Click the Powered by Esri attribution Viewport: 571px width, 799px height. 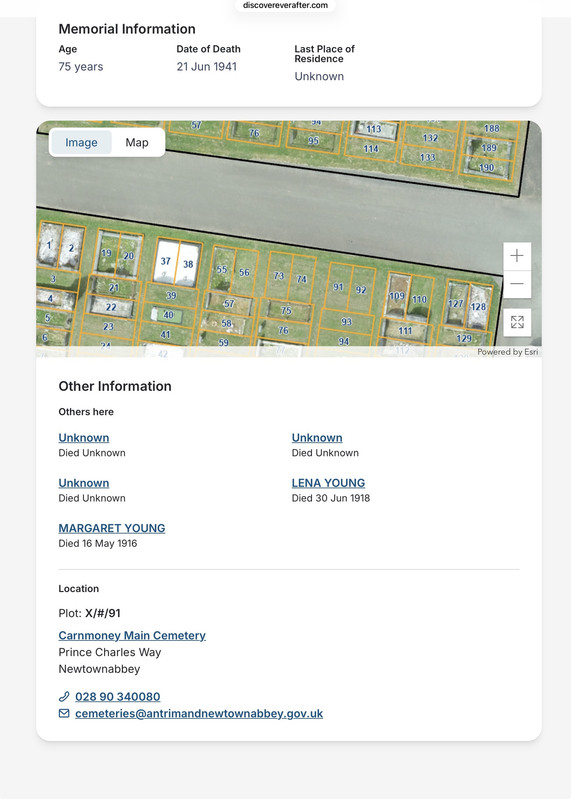coord(507,352)
